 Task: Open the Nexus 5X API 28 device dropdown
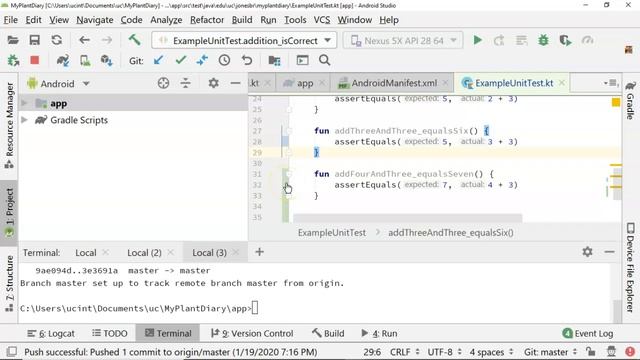coord(403,40)
